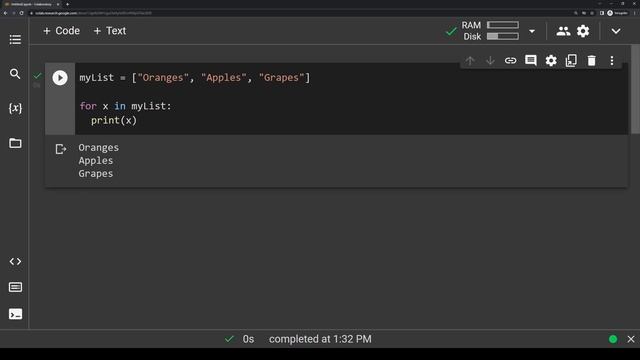
Task: Close the bottom status bar
Action: (x=631, y=339)
